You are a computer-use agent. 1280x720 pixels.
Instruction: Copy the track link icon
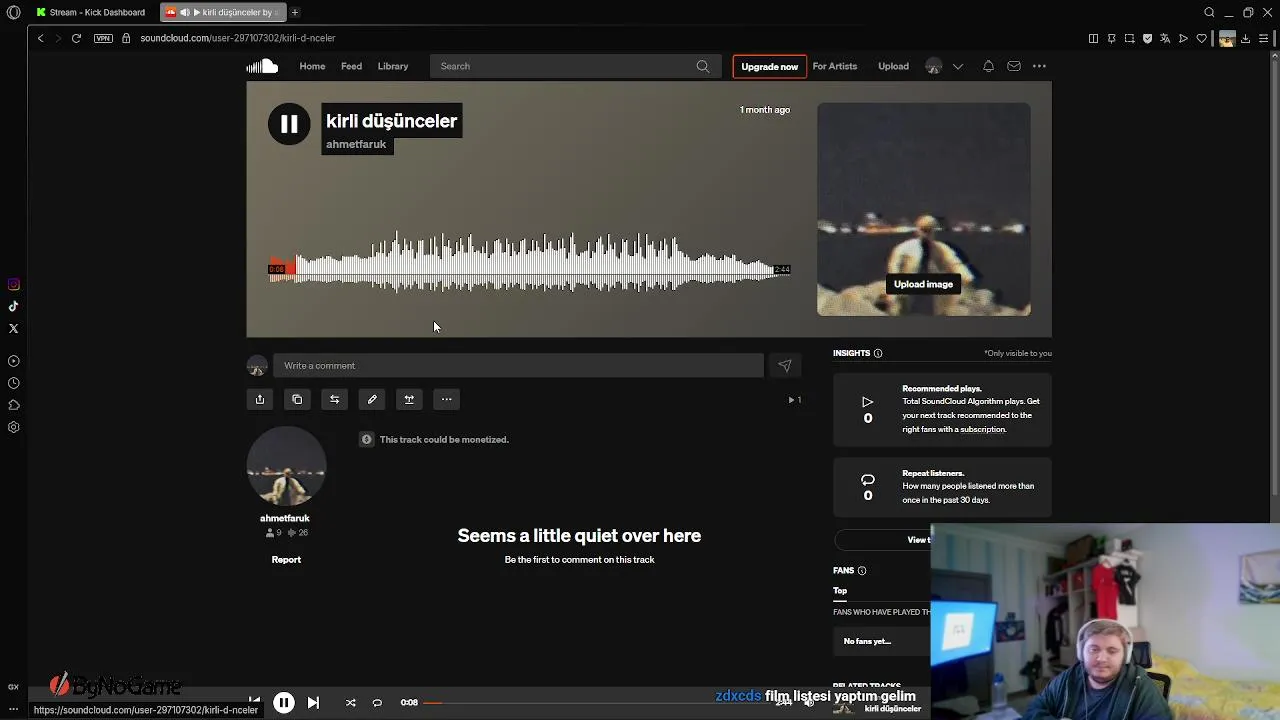(297, 399)
